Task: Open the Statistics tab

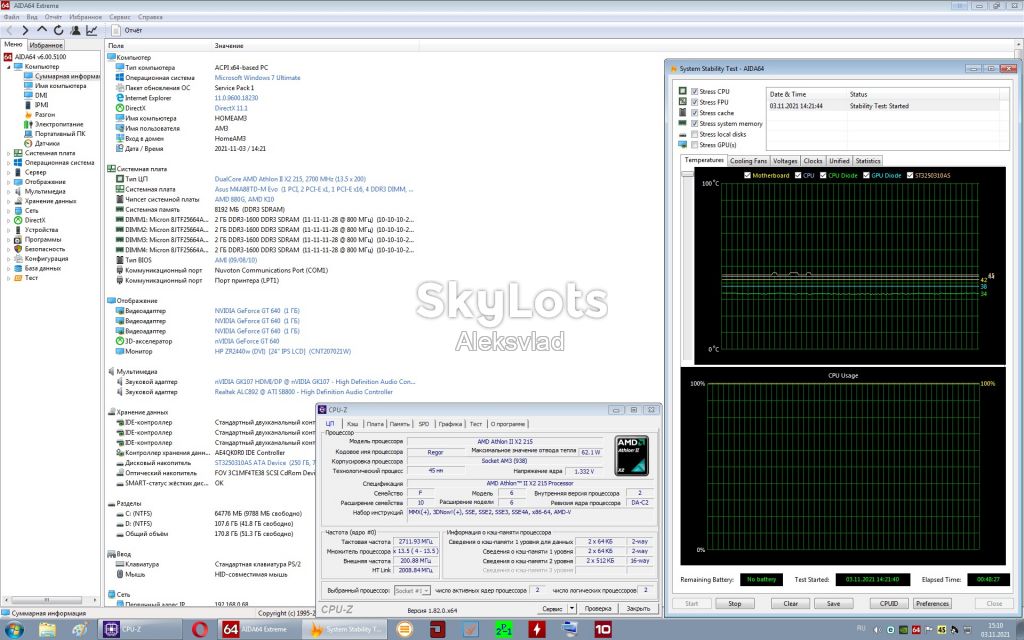Action: pyautogui.click(x=867, y=161)
